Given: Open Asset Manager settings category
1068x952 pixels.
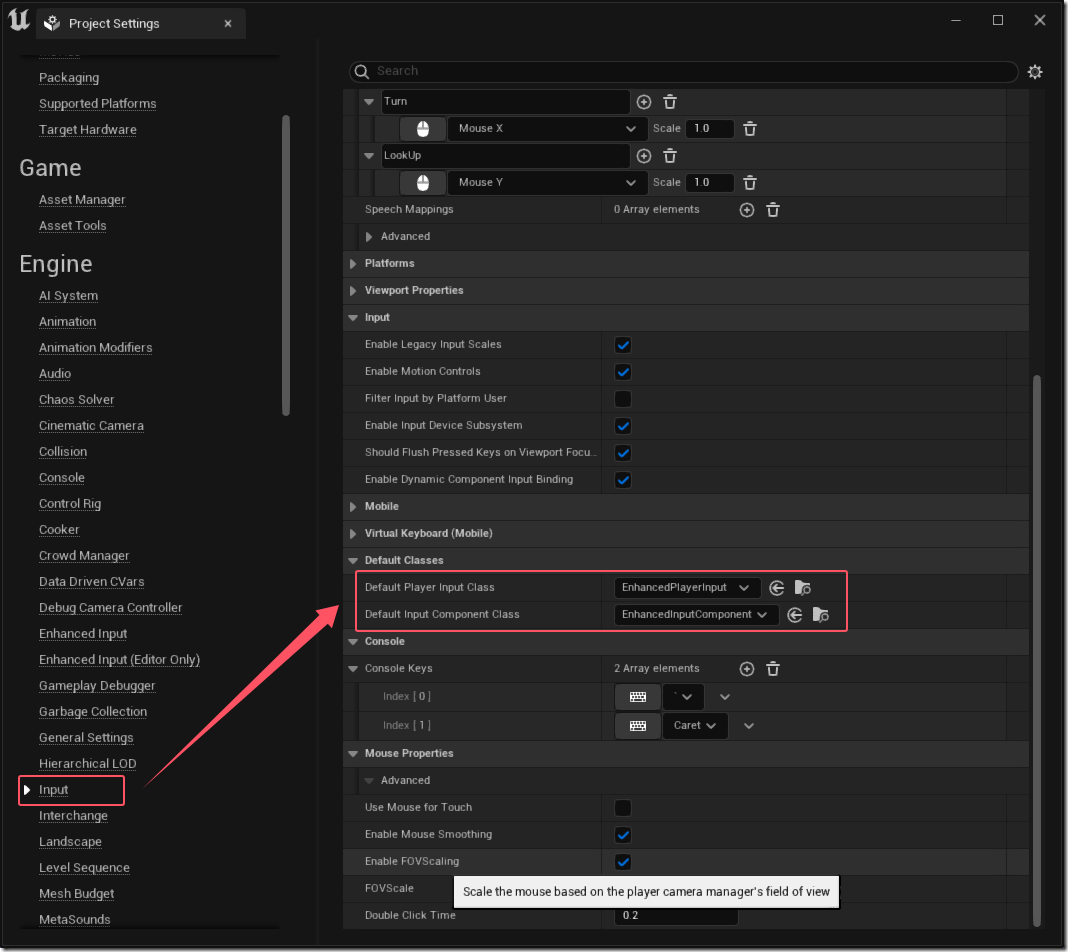Looking at the screenshot, I should point(82,200).
